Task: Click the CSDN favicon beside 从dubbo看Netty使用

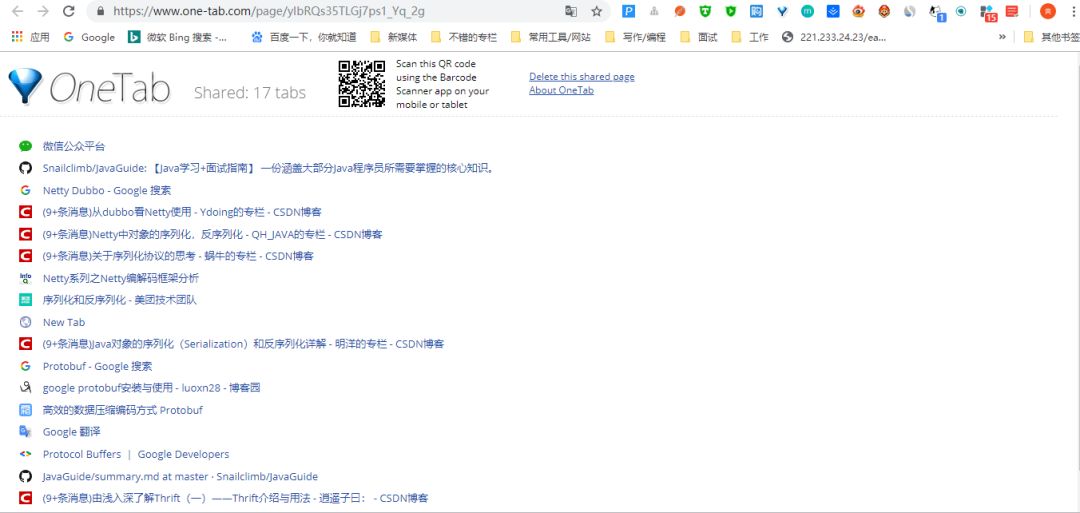Action: click(25, 212)
